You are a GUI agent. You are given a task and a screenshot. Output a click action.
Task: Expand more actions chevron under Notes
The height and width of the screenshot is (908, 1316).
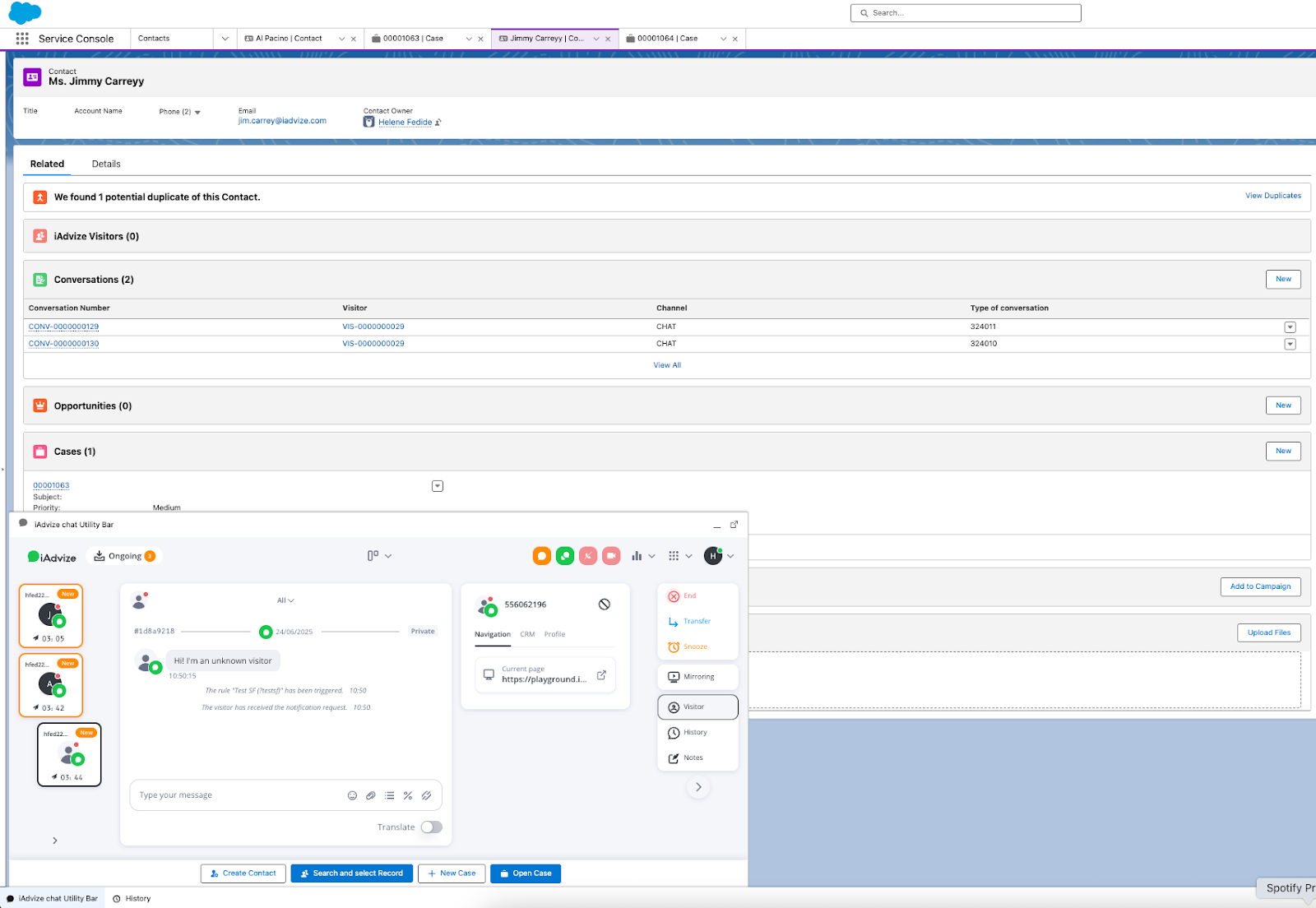(x=698, y=787)
